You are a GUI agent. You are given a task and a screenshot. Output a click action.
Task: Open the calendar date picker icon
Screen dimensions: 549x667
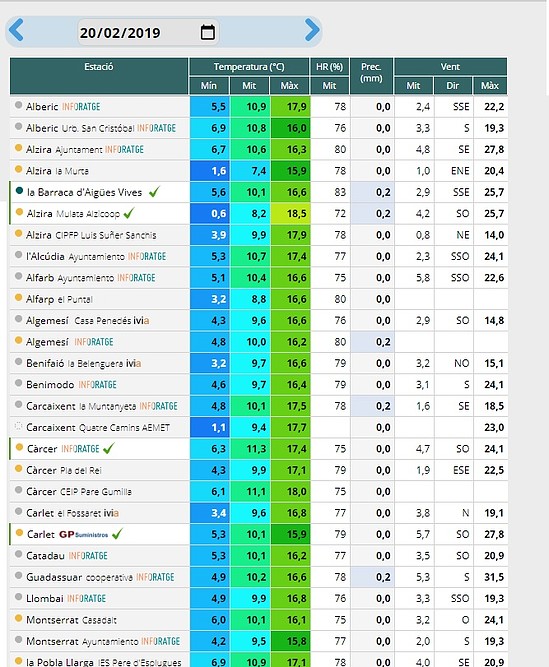[208, 32]
